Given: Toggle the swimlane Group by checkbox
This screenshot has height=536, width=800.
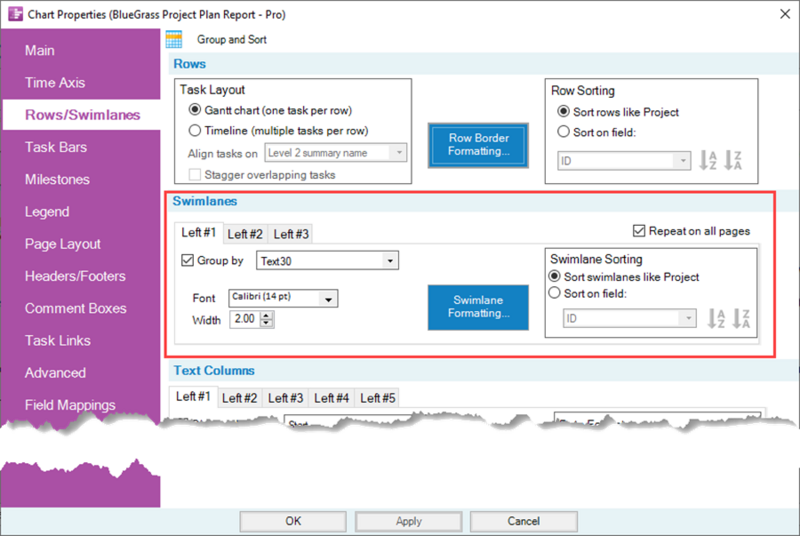Looking at the screenshot, I should click(187, 260).
